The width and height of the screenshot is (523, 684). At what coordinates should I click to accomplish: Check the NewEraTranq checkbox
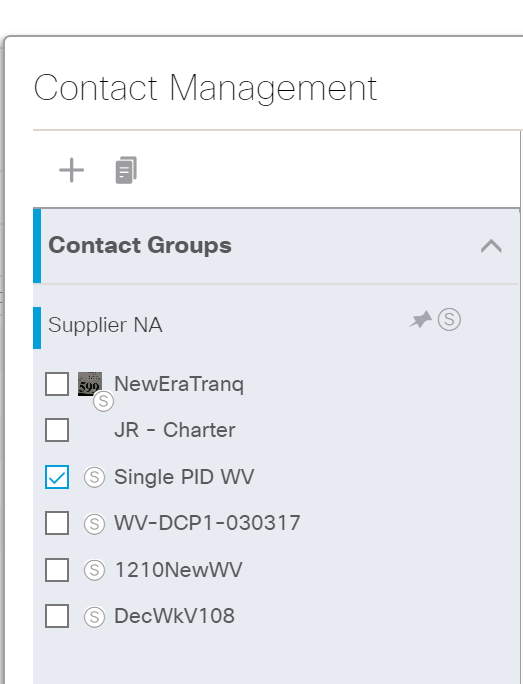(57, 384)
